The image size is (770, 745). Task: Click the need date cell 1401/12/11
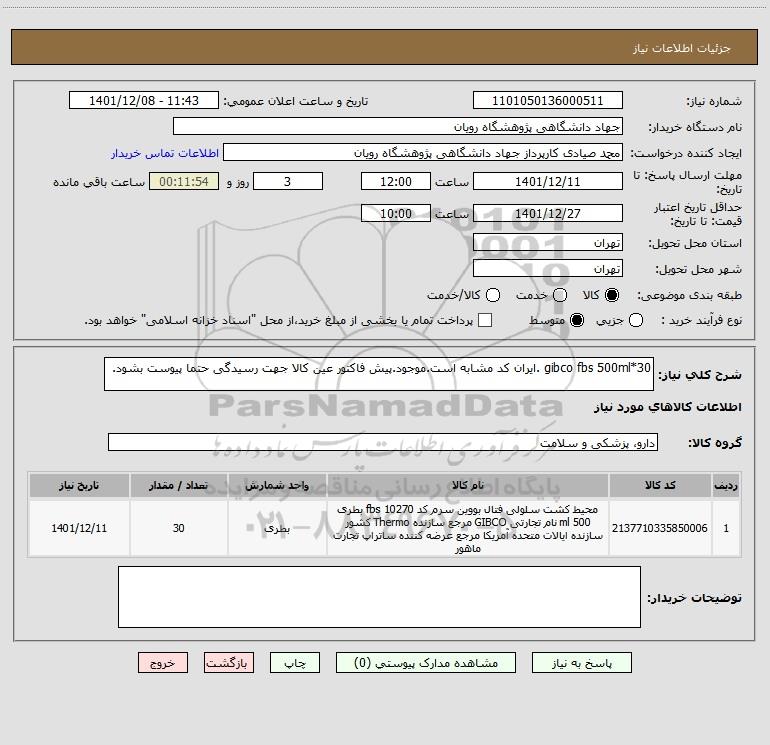pyautogui.click(x=79, y=528)
